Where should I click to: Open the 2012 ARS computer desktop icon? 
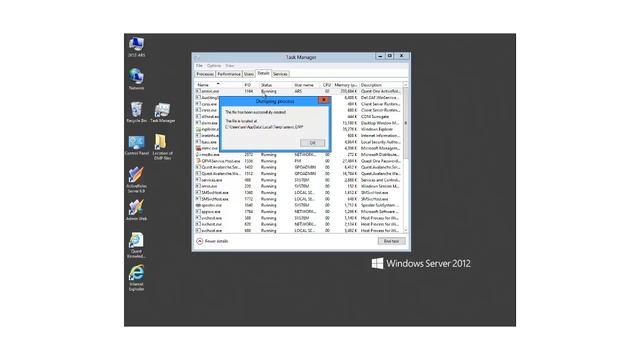[x=136, y=47]
